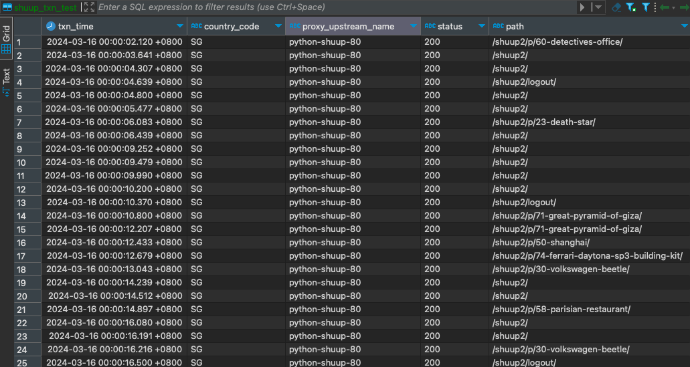Select row number 21 header
This screenshot has height=367, width=690.
[28, 310]
